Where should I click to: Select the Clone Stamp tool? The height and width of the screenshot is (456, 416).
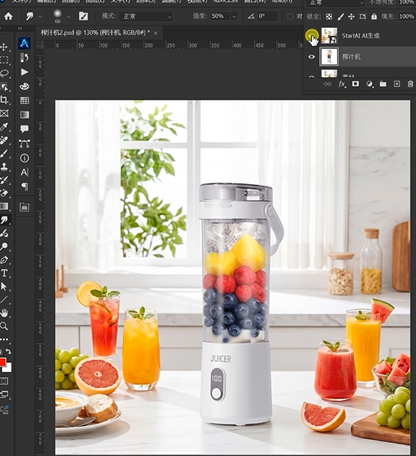[4, 167]
